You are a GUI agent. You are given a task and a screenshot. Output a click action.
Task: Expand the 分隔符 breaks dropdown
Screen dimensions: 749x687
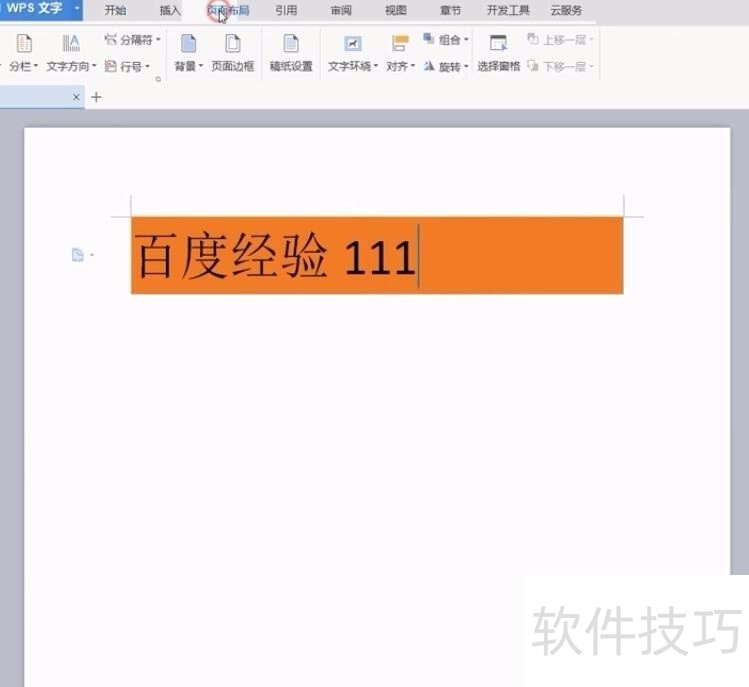(158, 39)
